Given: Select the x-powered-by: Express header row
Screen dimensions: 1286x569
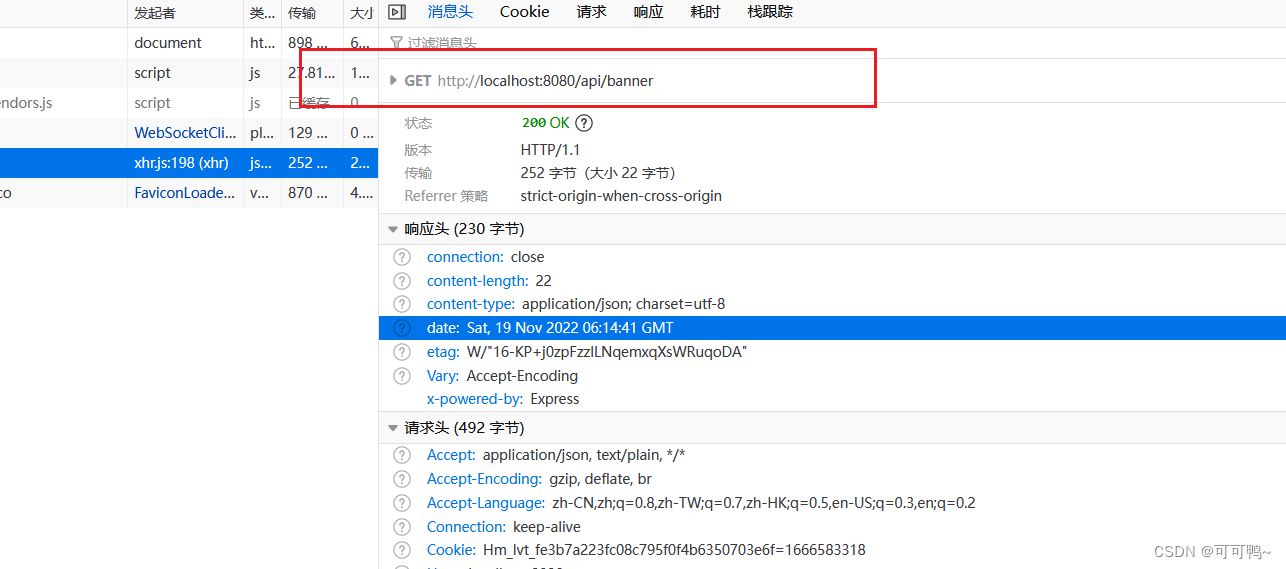Looking at the screenshot, I should [832, 399].
